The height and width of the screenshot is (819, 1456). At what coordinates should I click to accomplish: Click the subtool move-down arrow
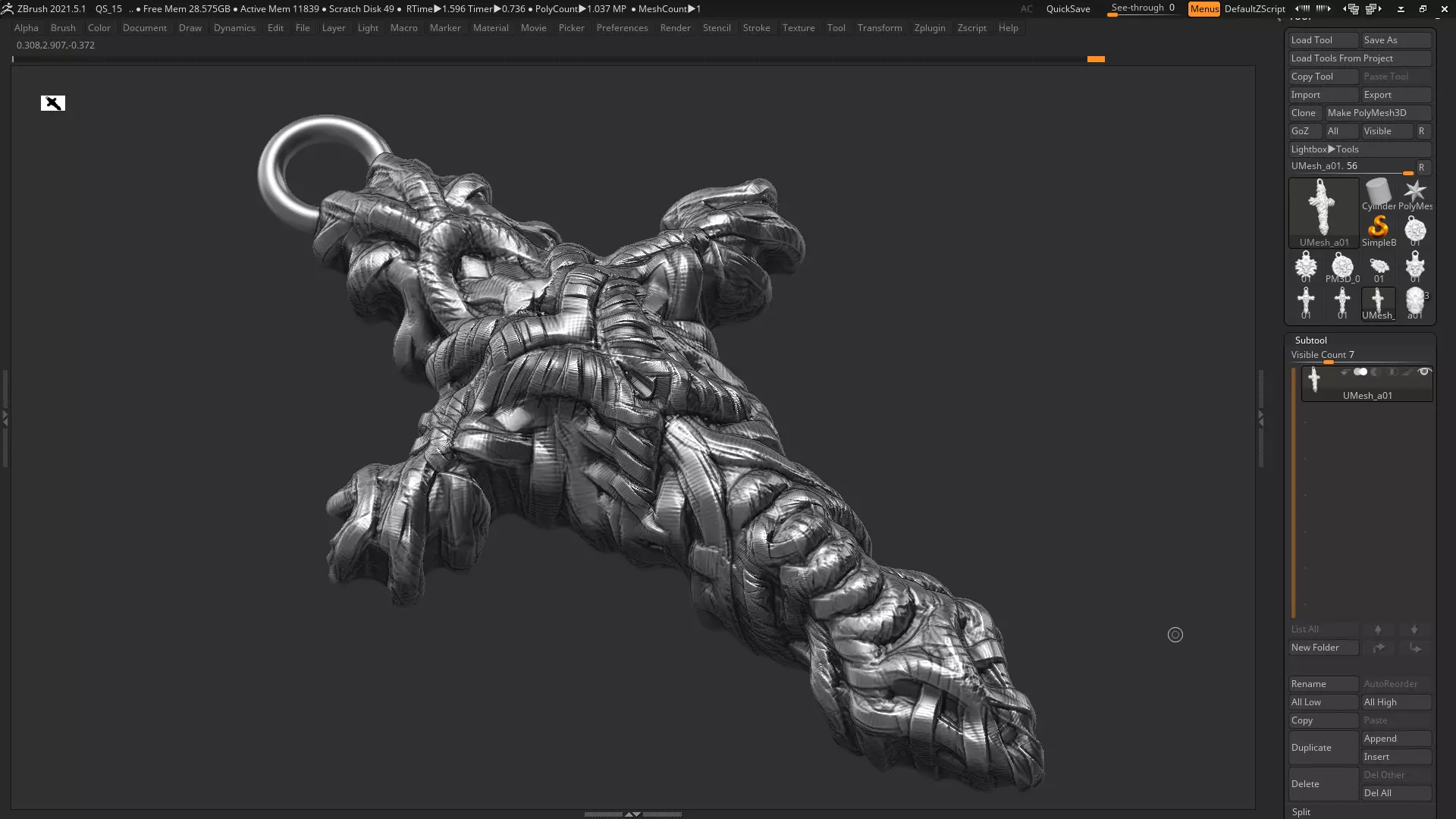pyautogui.click(x=1414, y=629)
